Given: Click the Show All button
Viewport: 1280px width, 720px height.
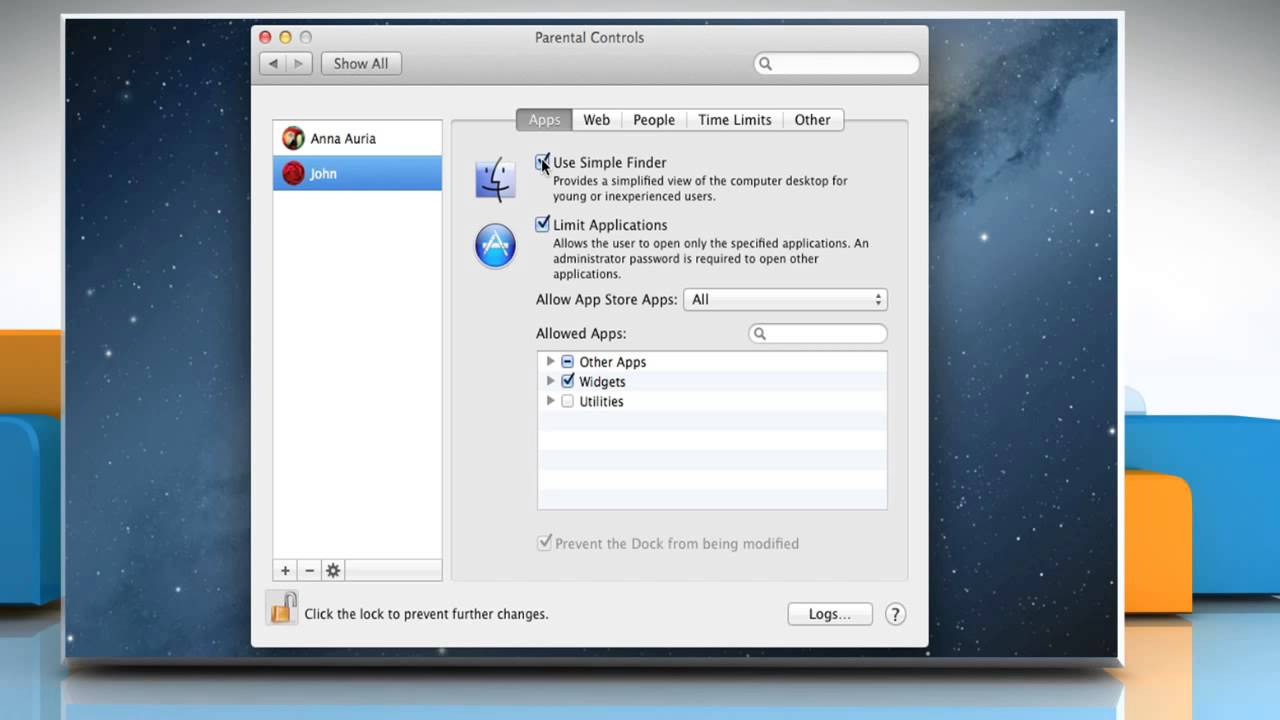Looking at the screenshot, I should (361, 63).
